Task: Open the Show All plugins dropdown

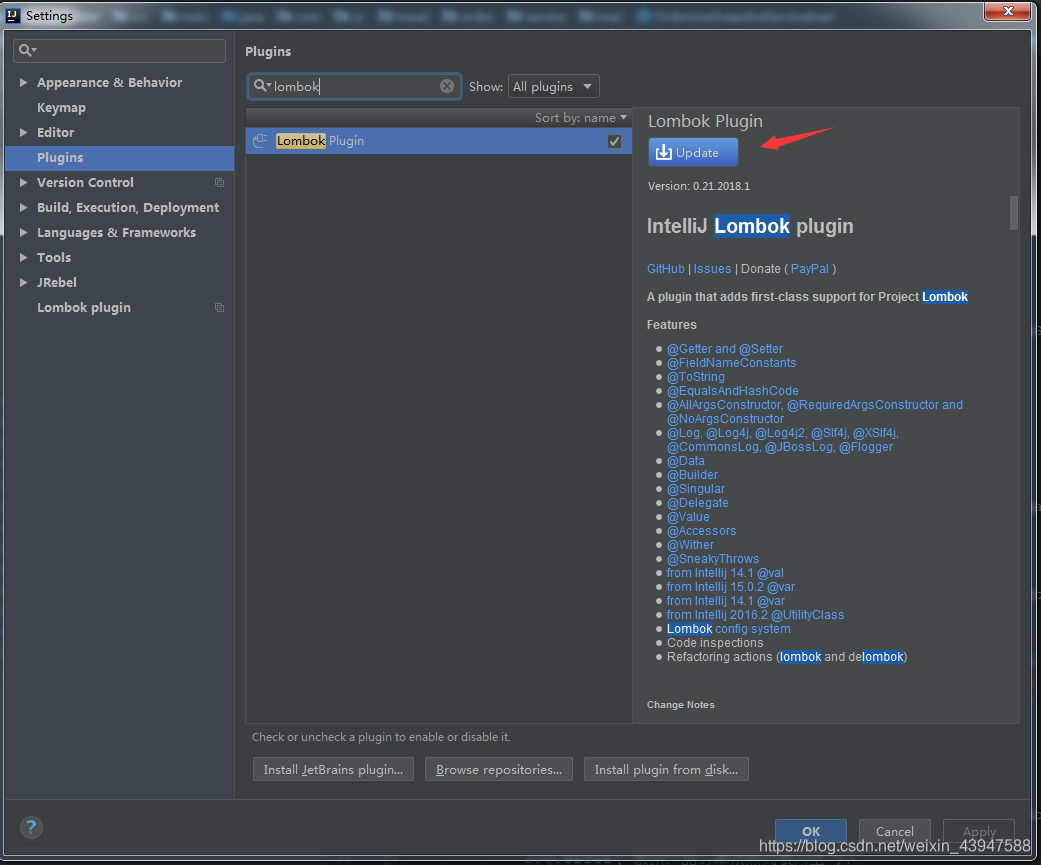Action: point(554,86)
